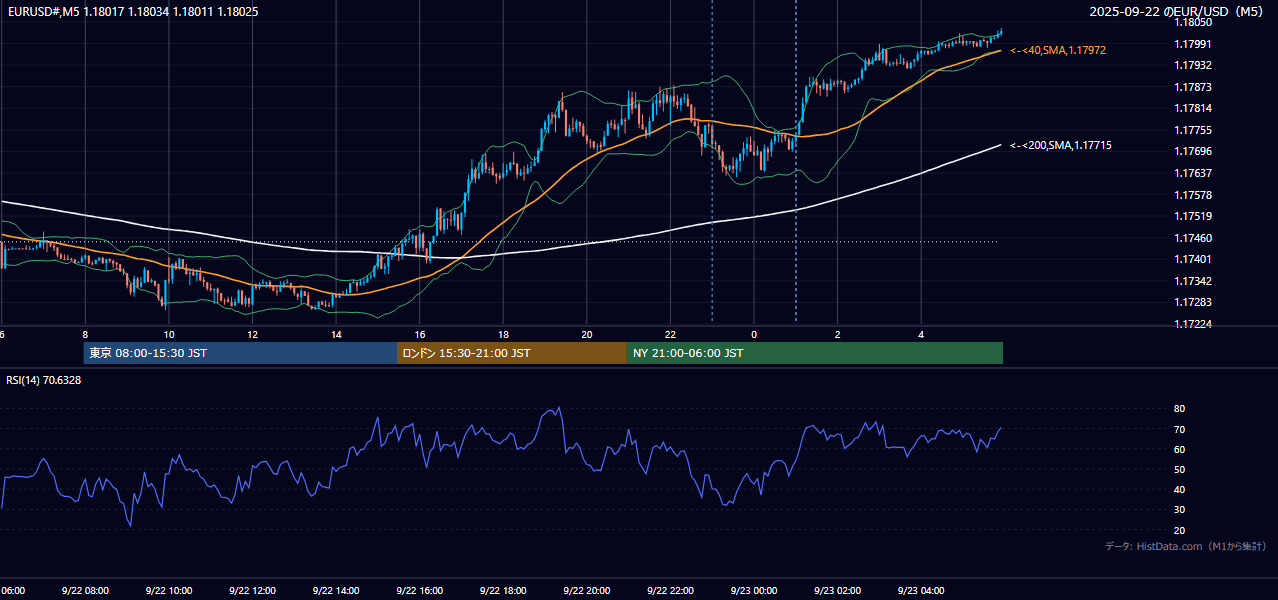Click the RSI scale value 30
Screen dimensions: 1278x600
click(x=1180, y=510)
